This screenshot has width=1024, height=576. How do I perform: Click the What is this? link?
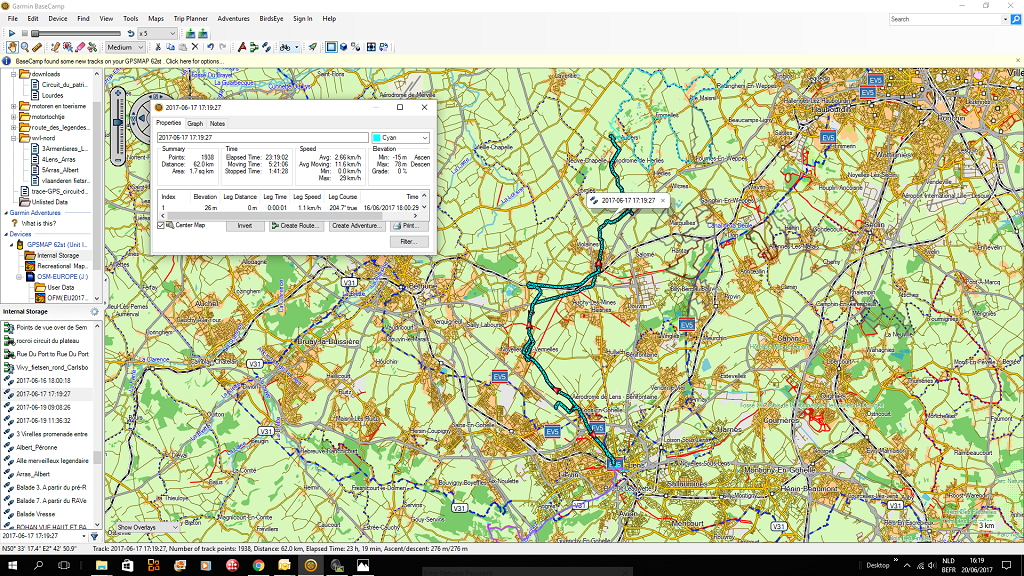[39, 223]
